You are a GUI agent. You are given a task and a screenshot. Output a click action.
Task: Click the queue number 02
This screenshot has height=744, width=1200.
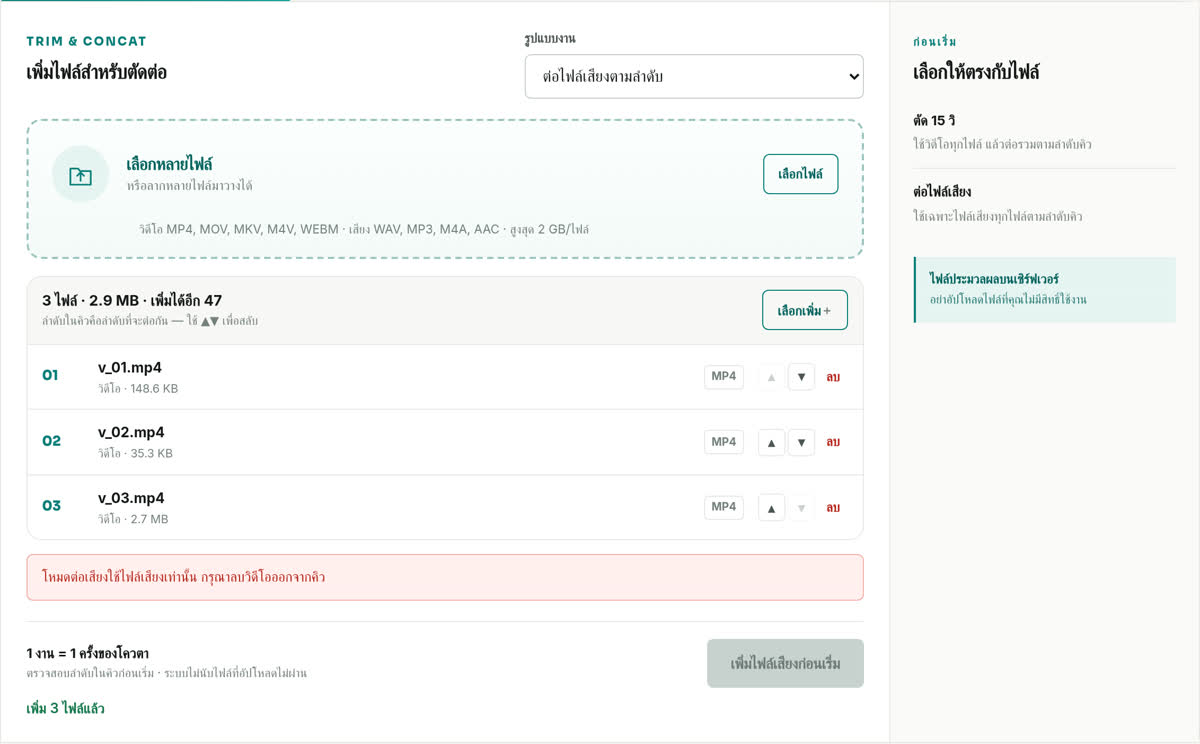point(51,441)
